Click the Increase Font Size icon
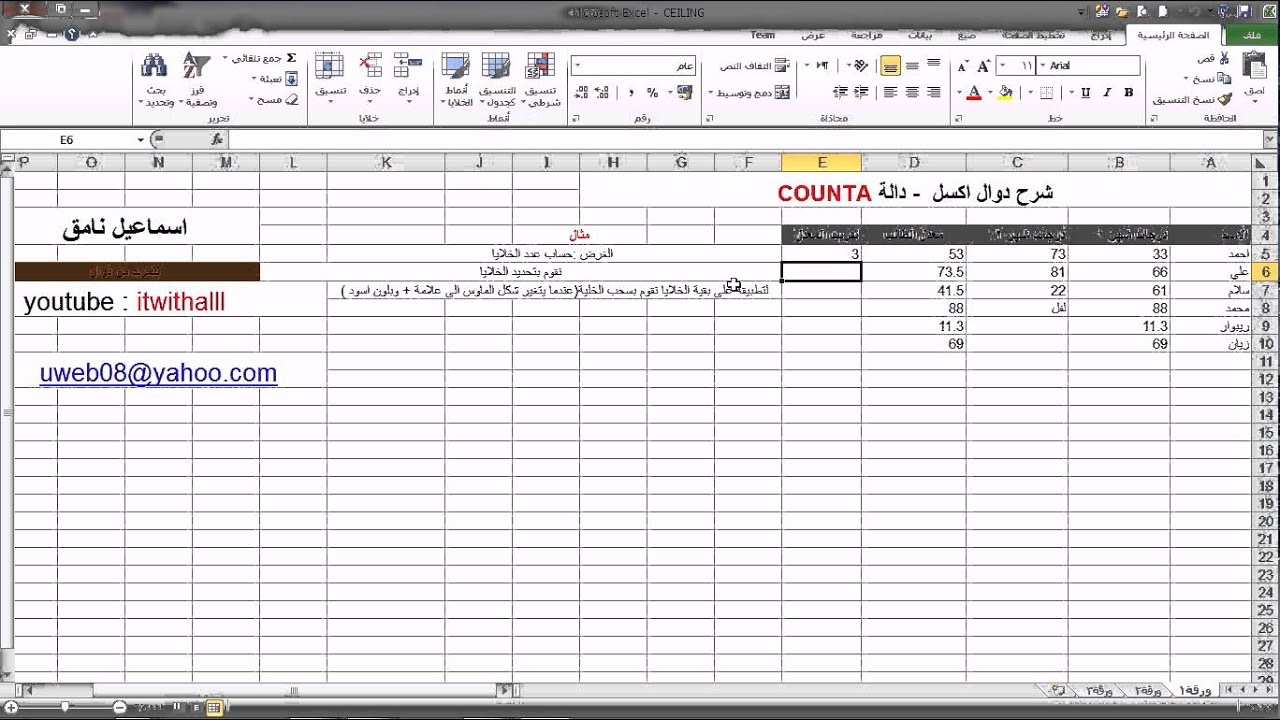Screen dimensions: 1280x720 [984, 66]
